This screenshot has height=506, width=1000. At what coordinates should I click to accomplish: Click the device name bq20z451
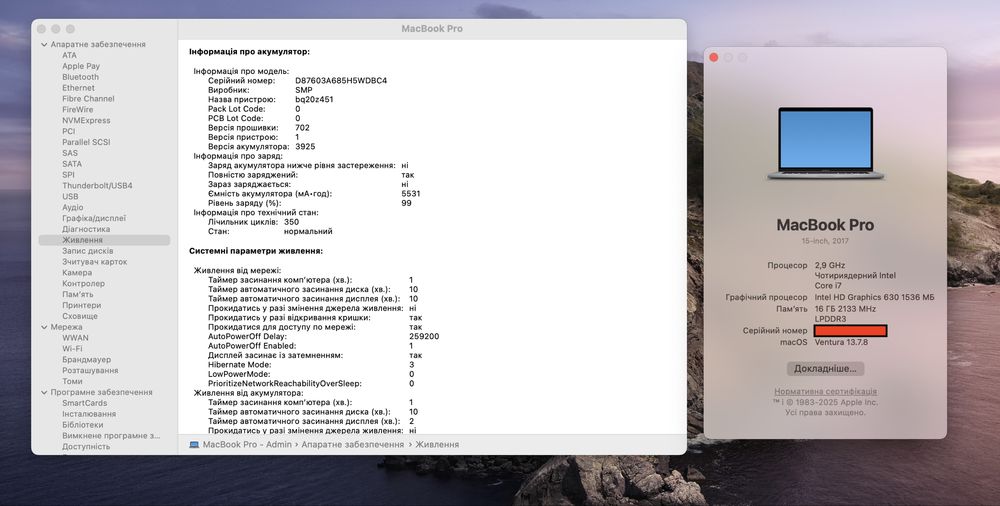point(314,100)
